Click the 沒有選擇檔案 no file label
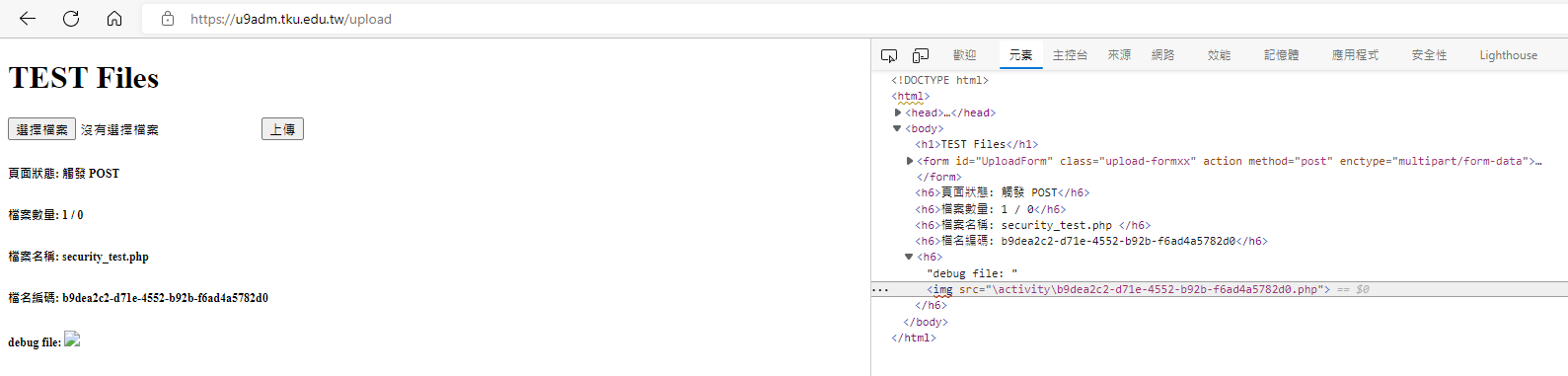Viewport: 1568px width, 376px height. 119,129
